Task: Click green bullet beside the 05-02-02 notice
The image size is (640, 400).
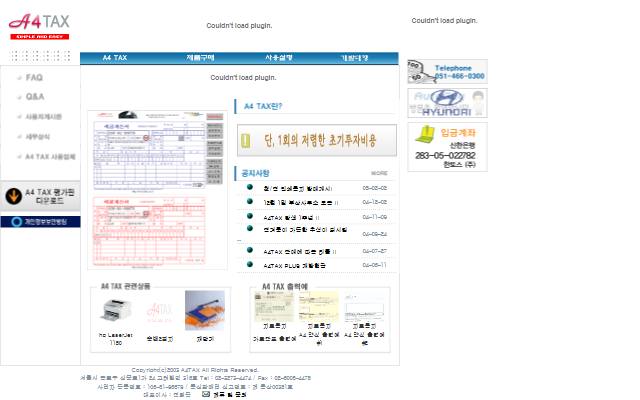Action: point(250,187)
